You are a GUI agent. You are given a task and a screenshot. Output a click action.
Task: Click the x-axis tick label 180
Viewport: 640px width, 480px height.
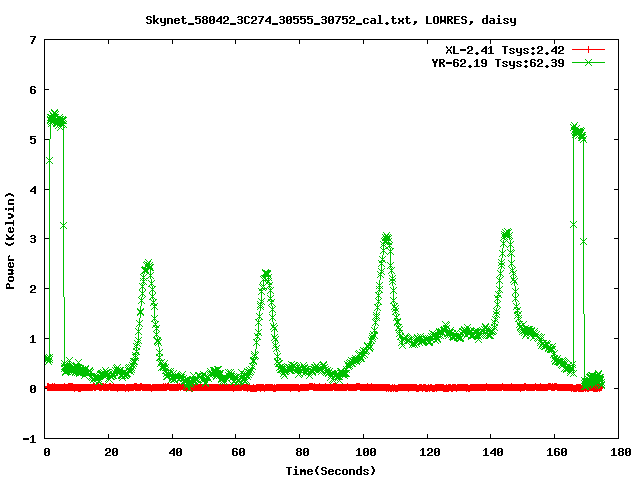[620, 452]
